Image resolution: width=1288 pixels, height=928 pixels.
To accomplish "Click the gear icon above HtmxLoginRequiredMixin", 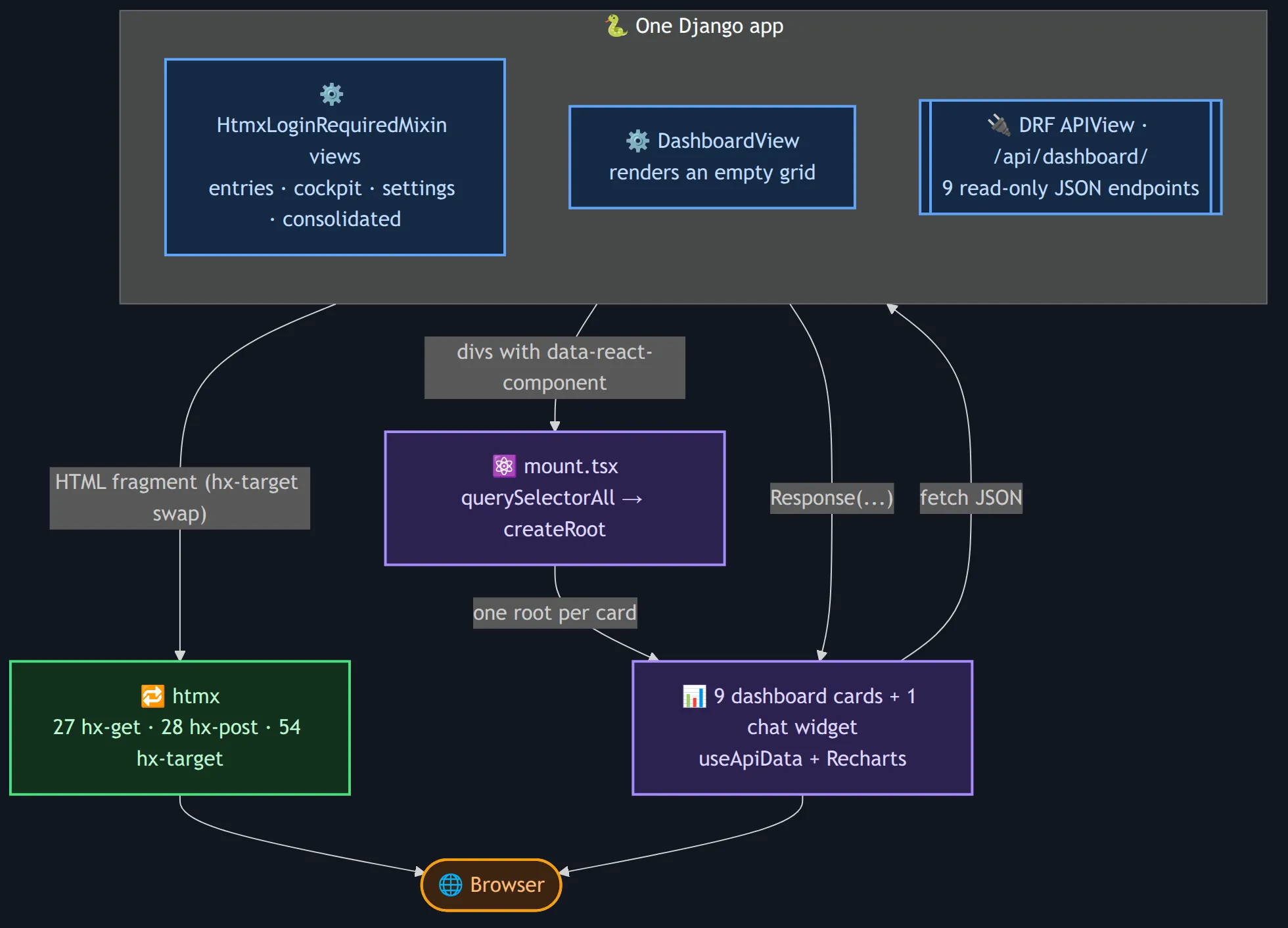I will point(331,94).
